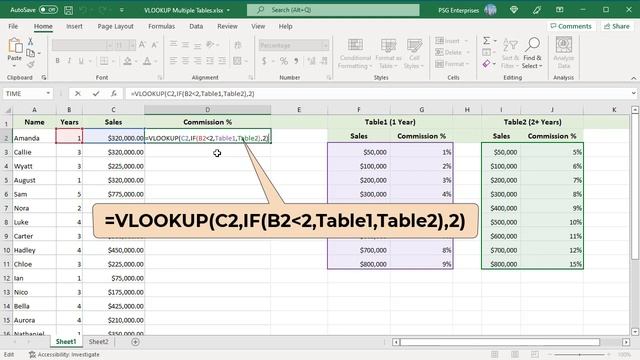Click the Fill Color bucket icon

[x=127, y=61]
